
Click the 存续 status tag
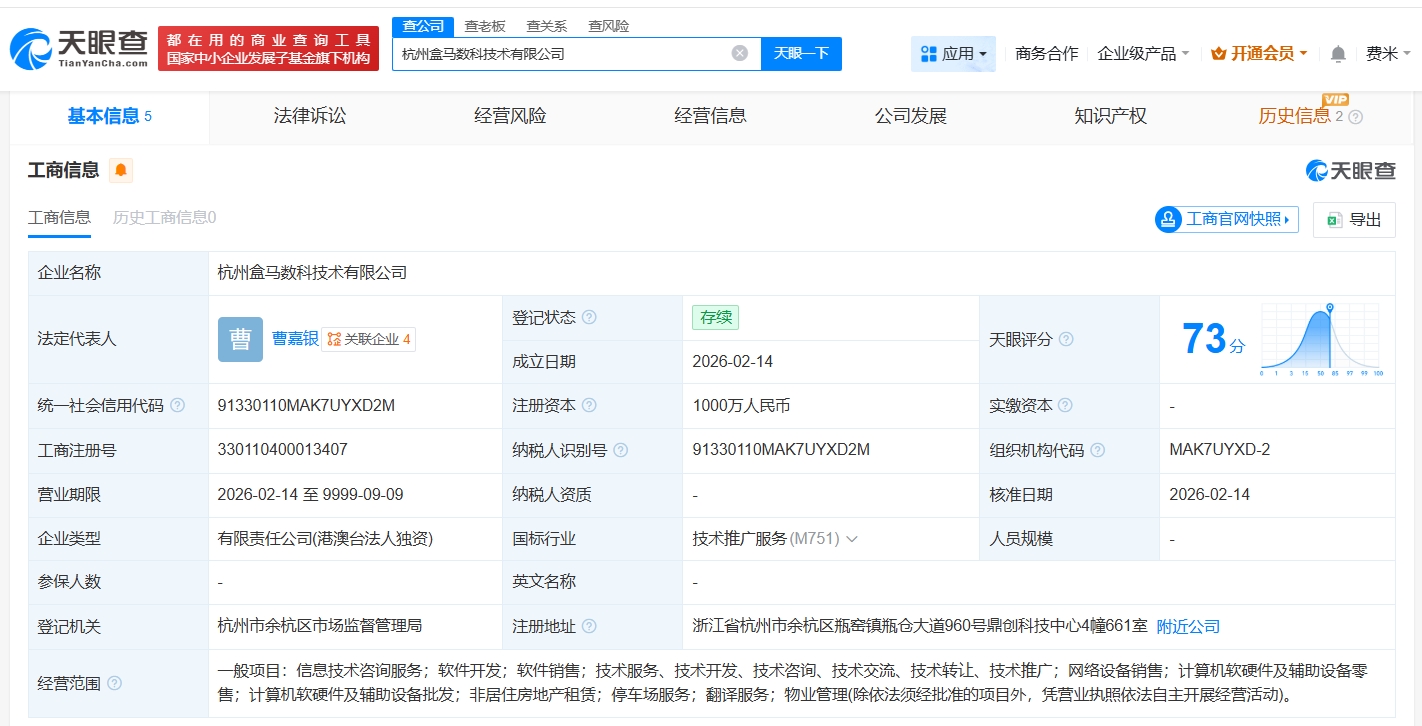[x=715, y=317]
